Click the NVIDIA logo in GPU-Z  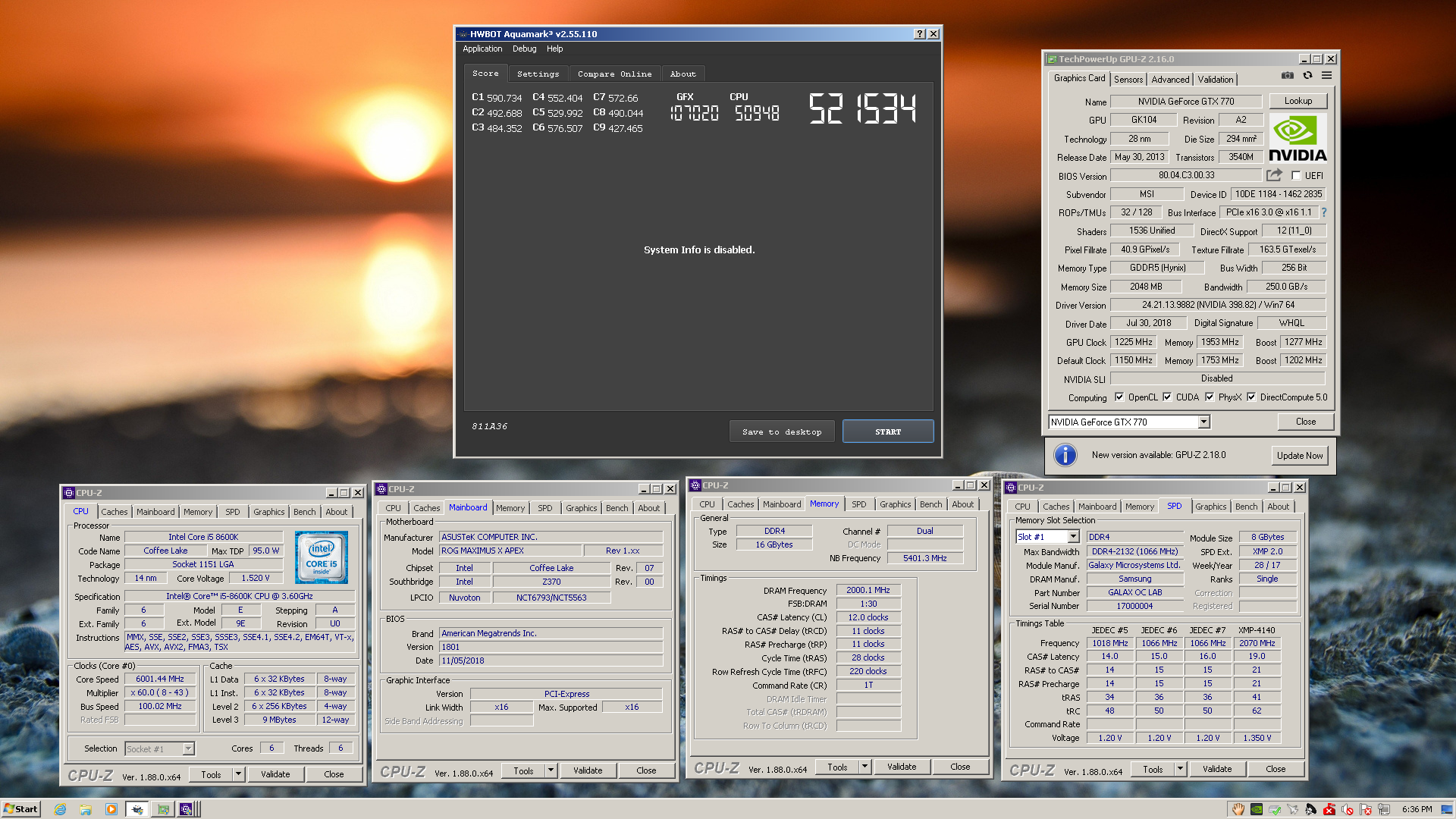1298,139
